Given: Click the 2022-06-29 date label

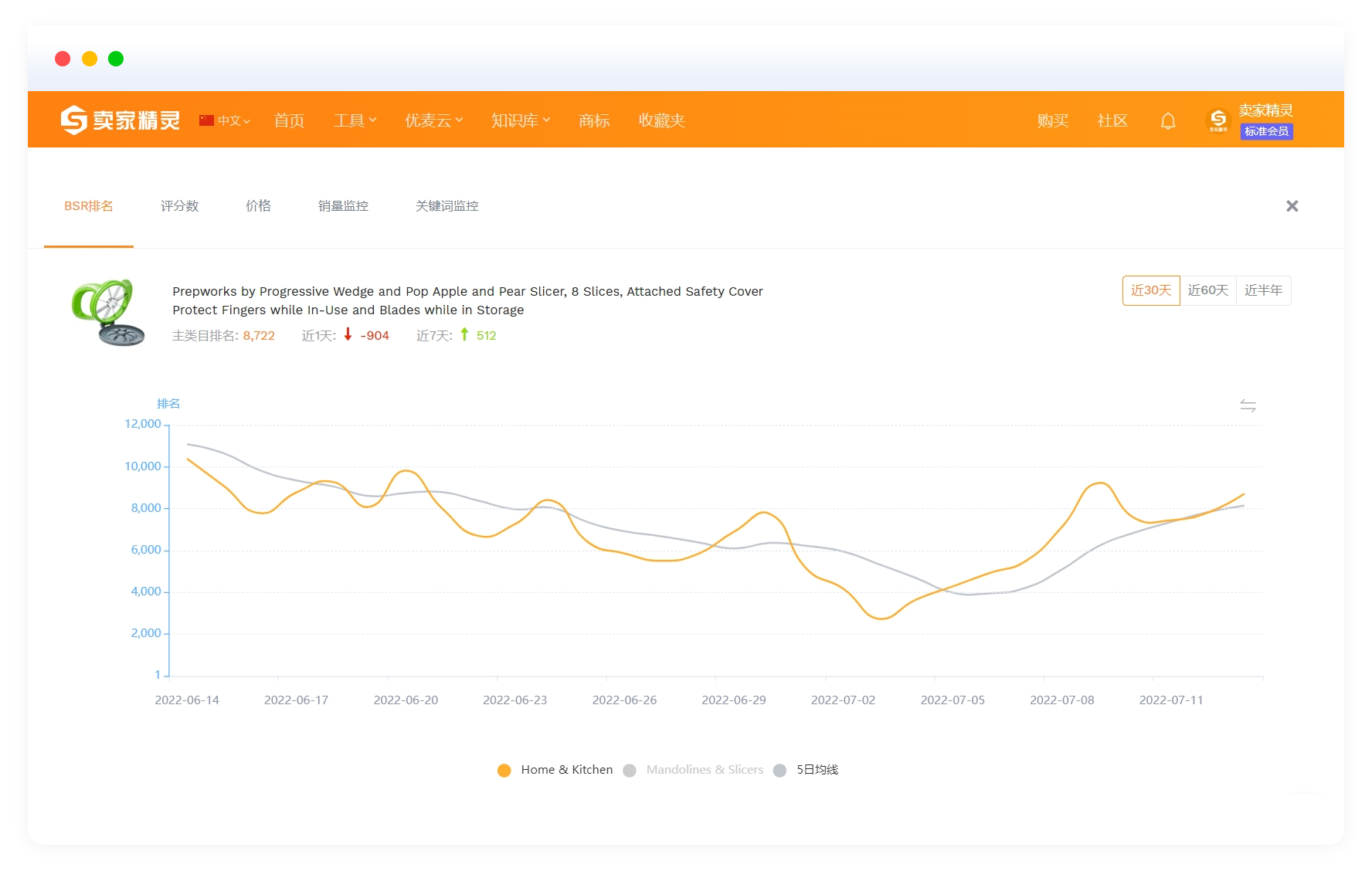Looking at the screenshot, I should click(x=734, y=700).
